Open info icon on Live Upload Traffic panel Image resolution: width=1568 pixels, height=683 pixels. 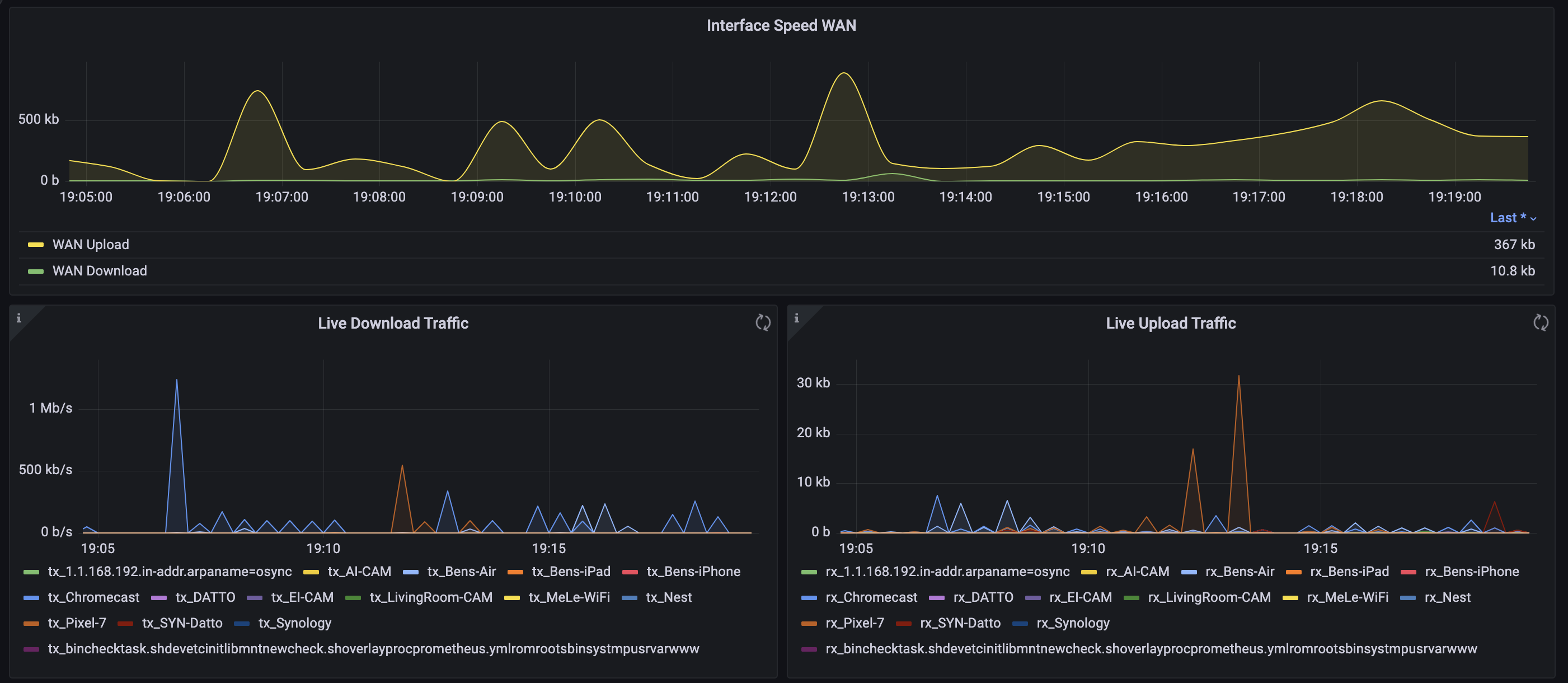796,318
